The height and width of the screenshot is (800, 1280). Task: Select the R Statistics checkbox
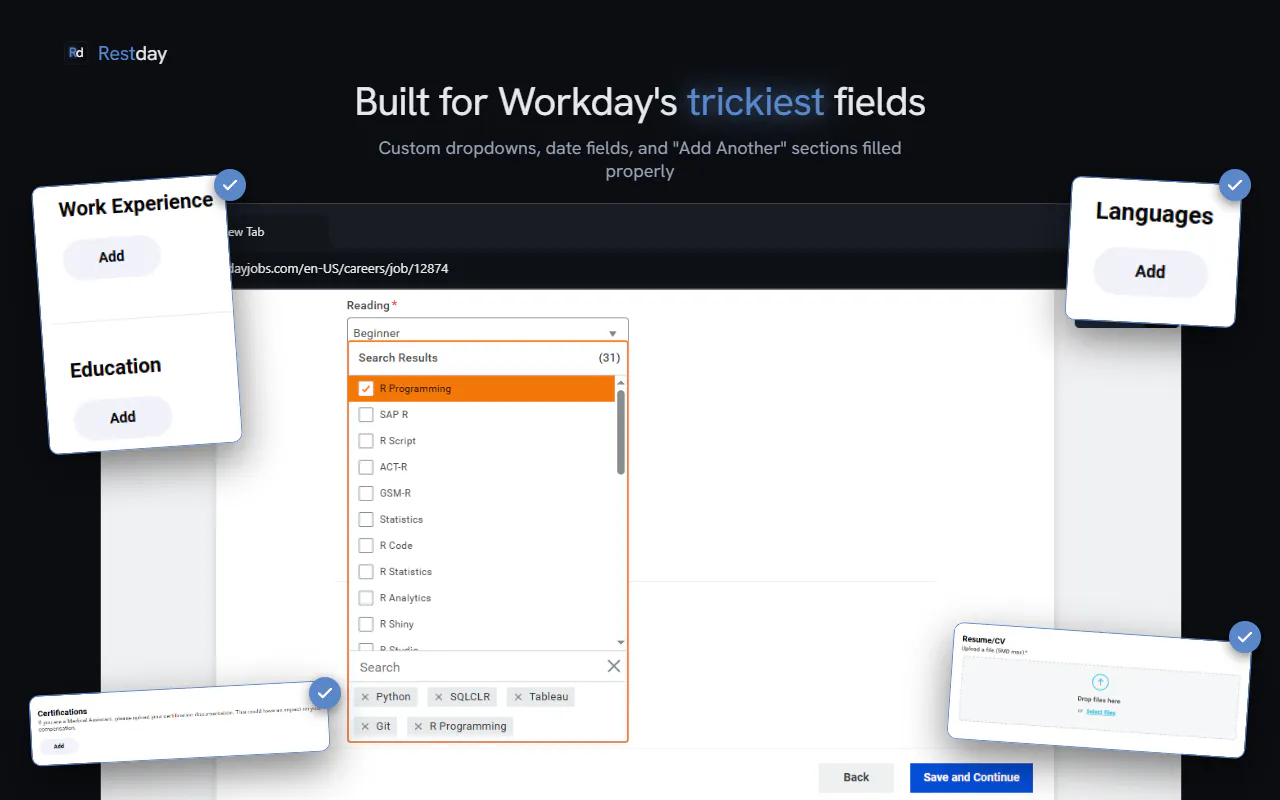[366, 572]
